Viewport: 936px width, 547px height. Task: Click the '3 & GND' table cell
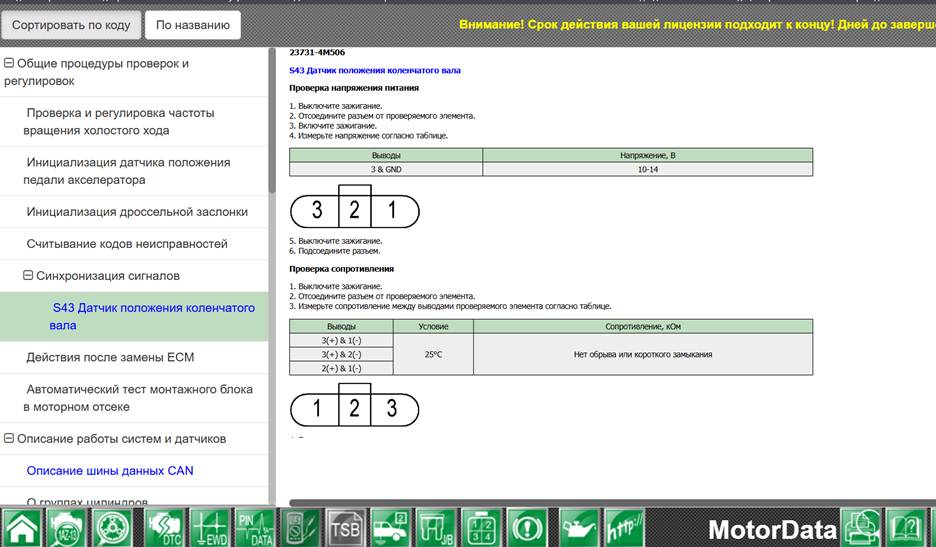coord(386,169)
